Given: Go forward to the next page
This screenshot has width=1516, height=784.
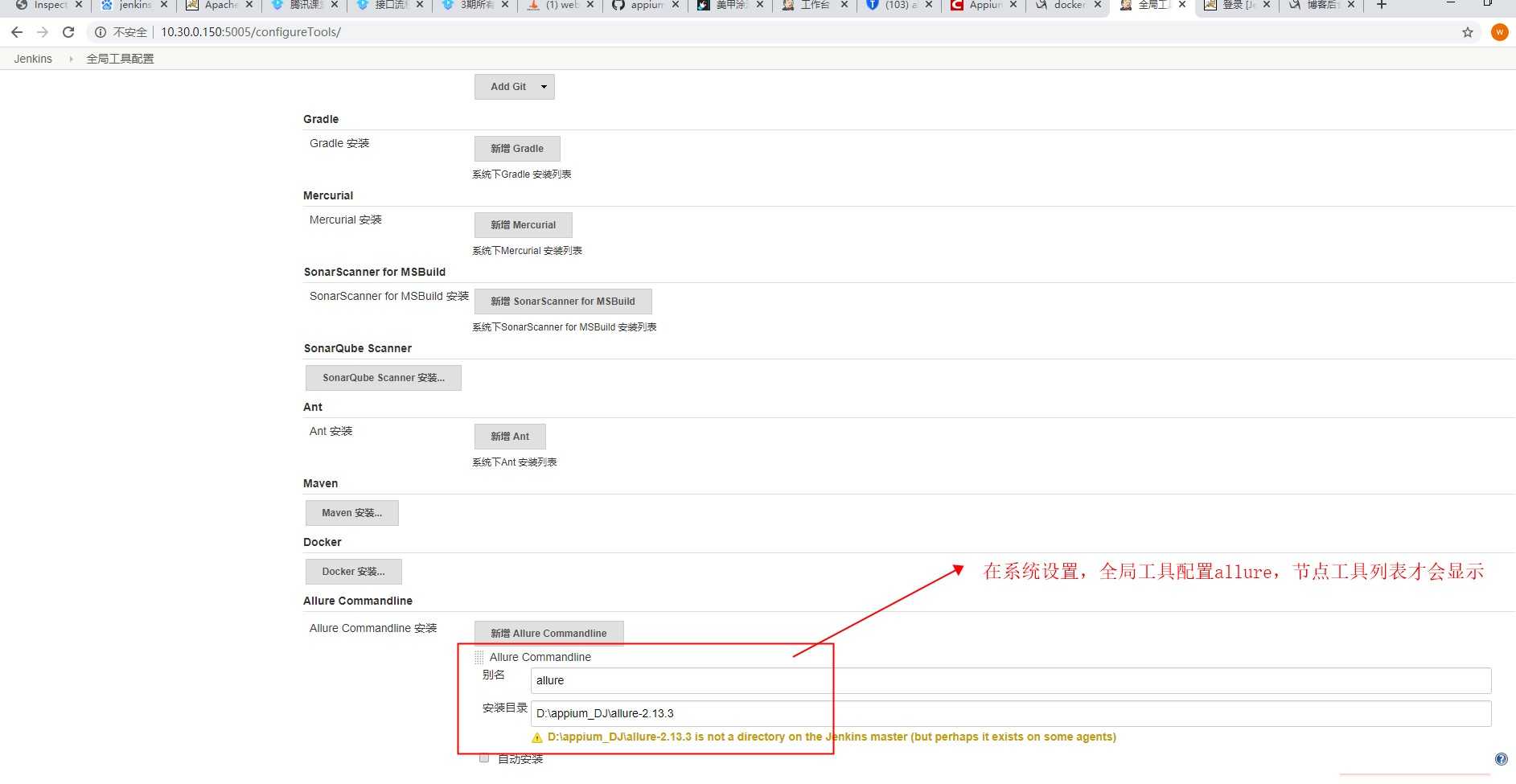Looking at the screenshot, I should click(x=43, y=32).
